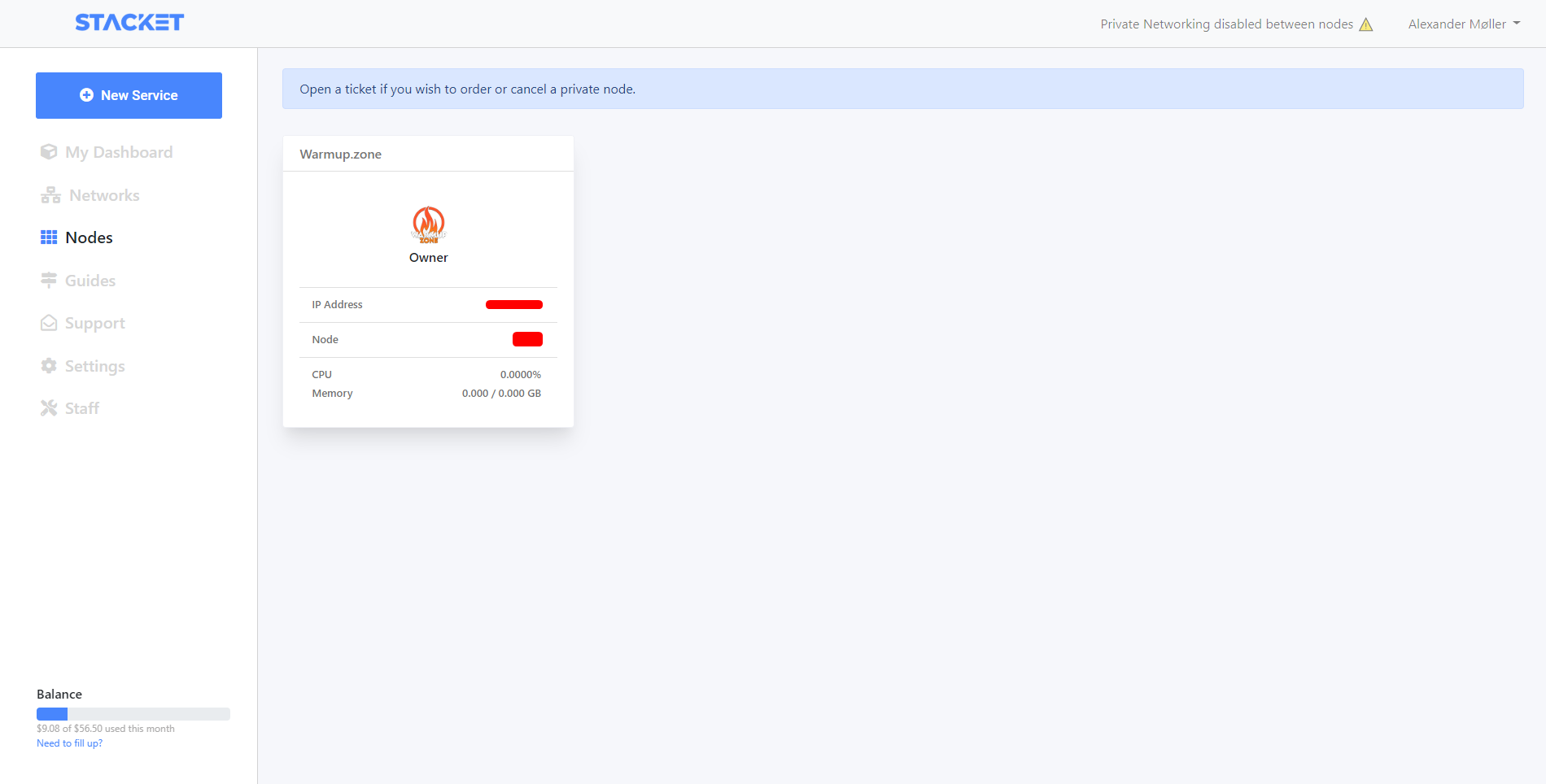
Task: Click the Support envelope icon
Action: pos(49,323)
